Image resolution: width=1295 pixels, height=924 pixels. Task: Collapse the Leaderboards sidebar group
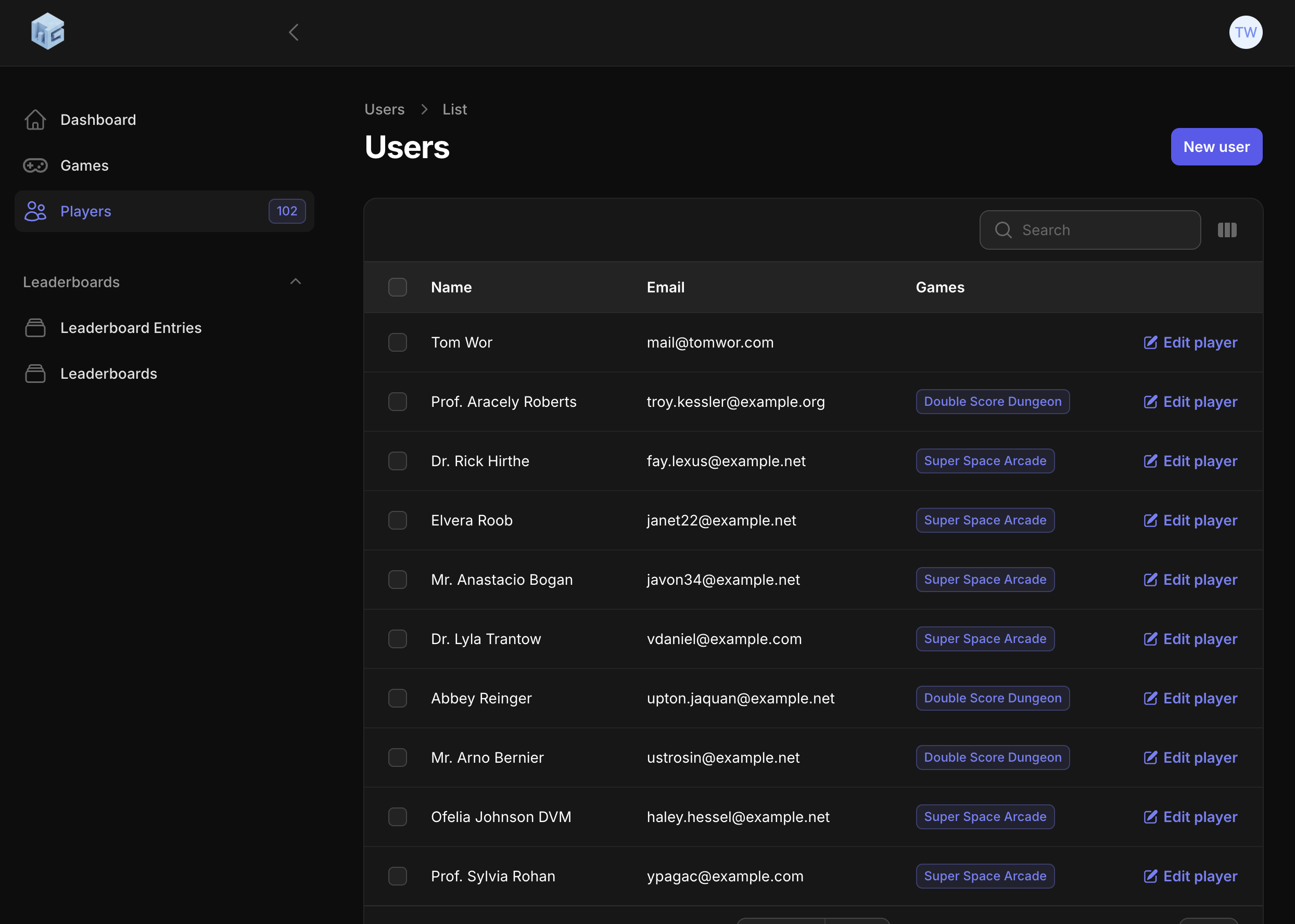[x=295, y=281]
